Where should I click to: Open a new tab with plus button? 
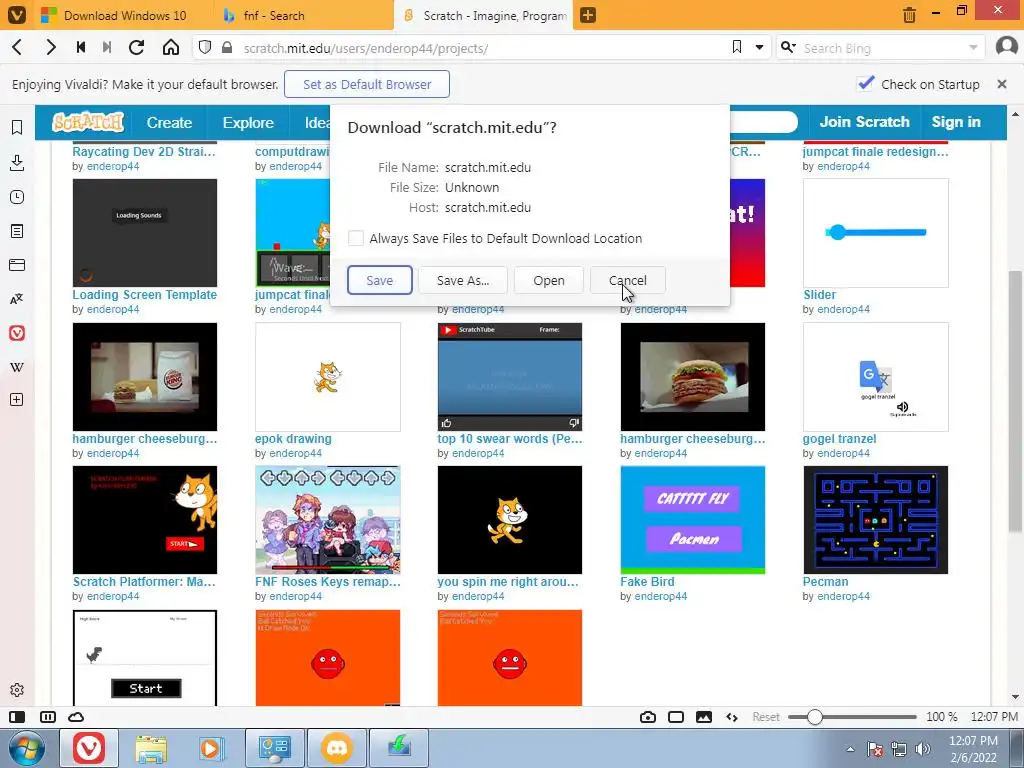pyautogui.click(x=588, y=15)
